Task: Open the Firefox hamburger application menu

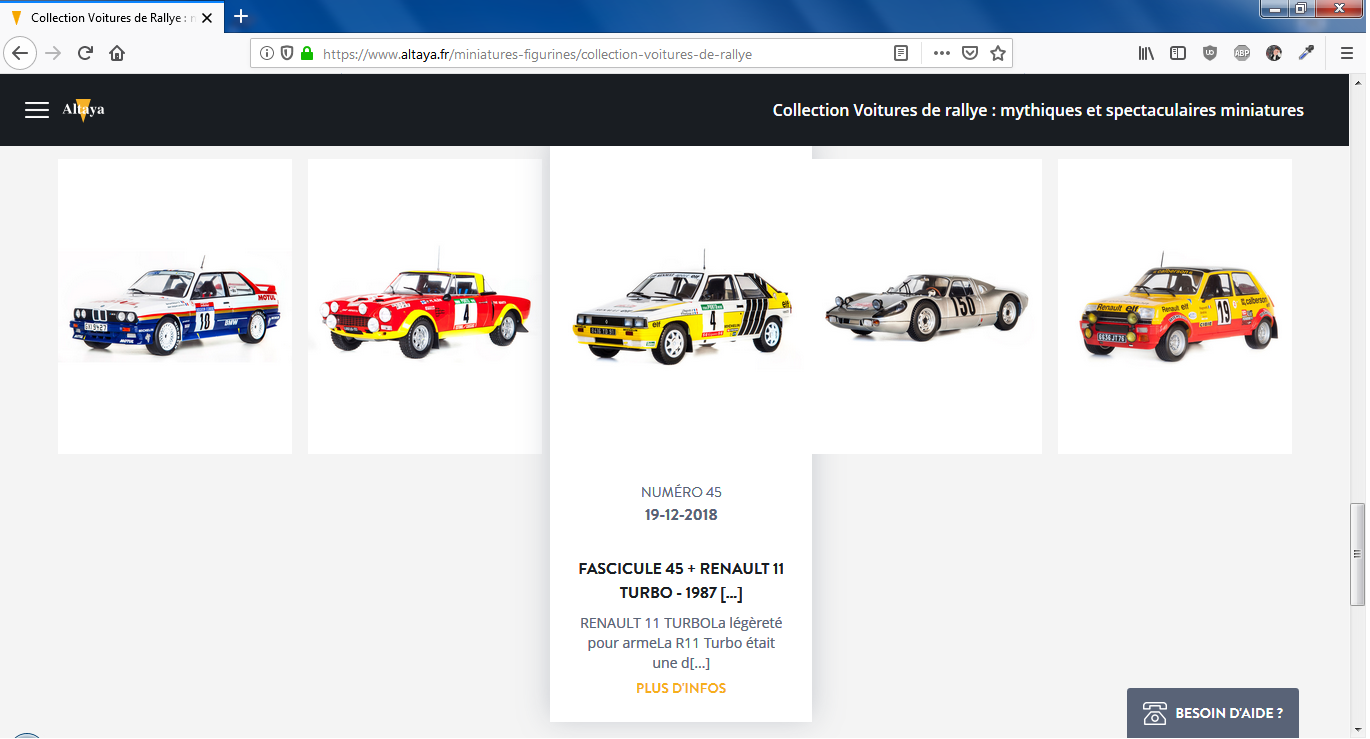Action: (1346, 54)
